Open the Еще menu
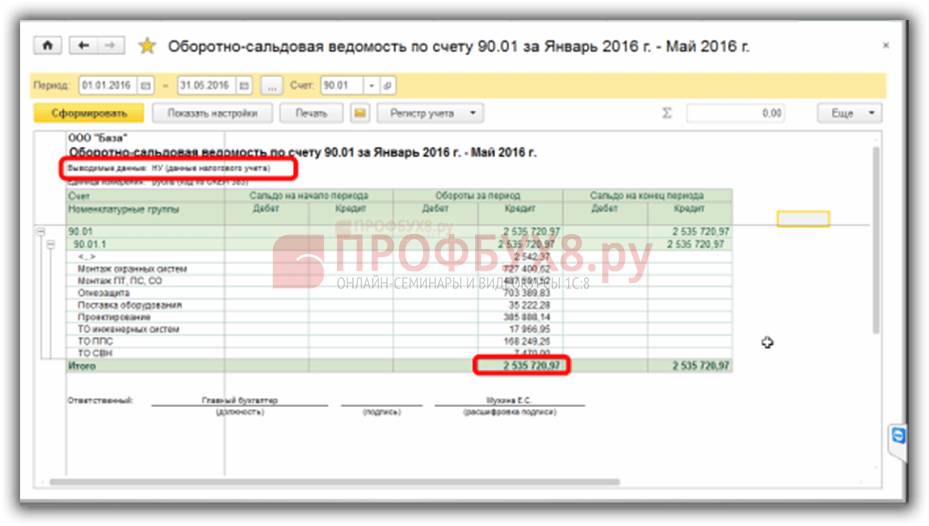 [850, 114]
